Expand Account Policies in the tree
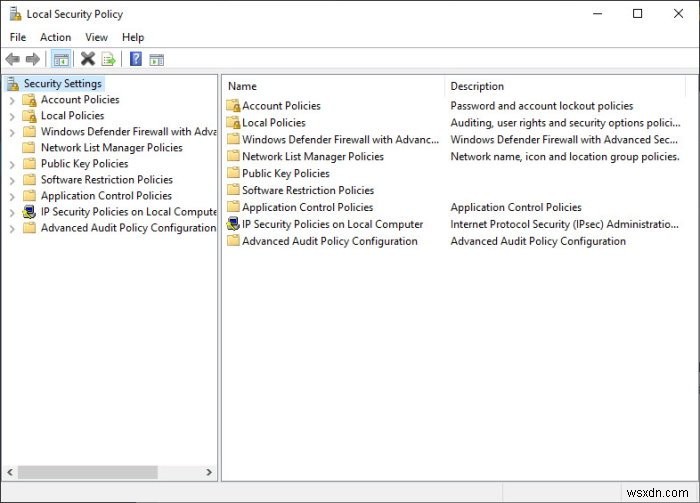700x503 pixels. coord(12,100)
